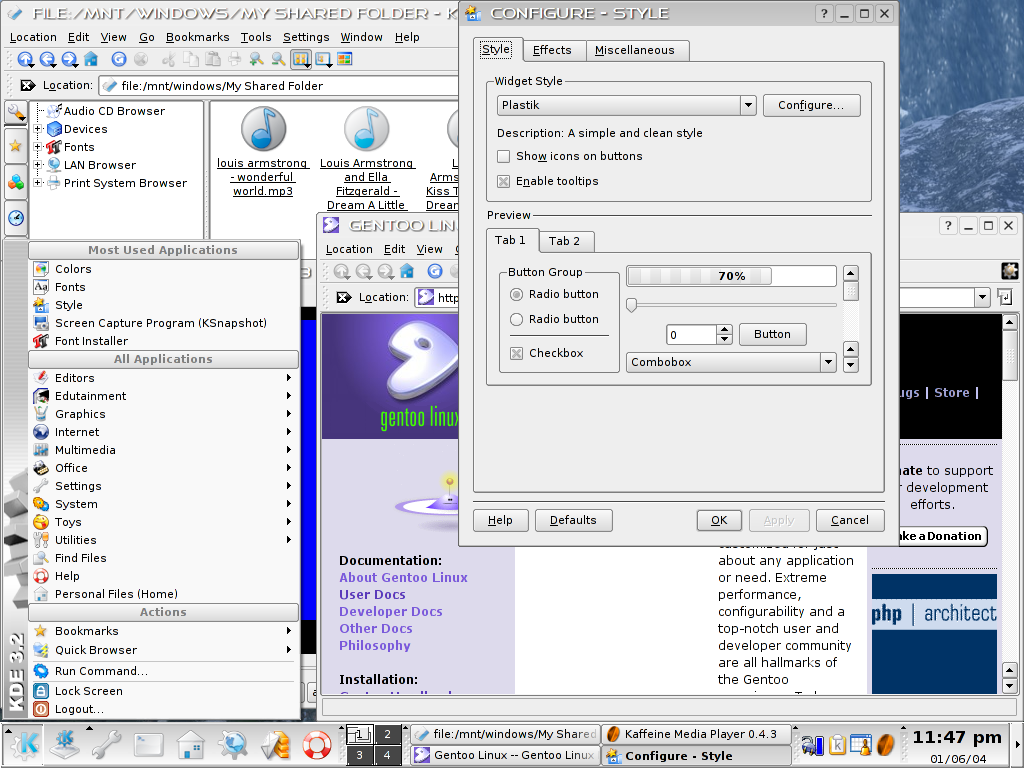Expand Devices tree node
Screen dimensions: 1024x768
(x=38, y=129)
